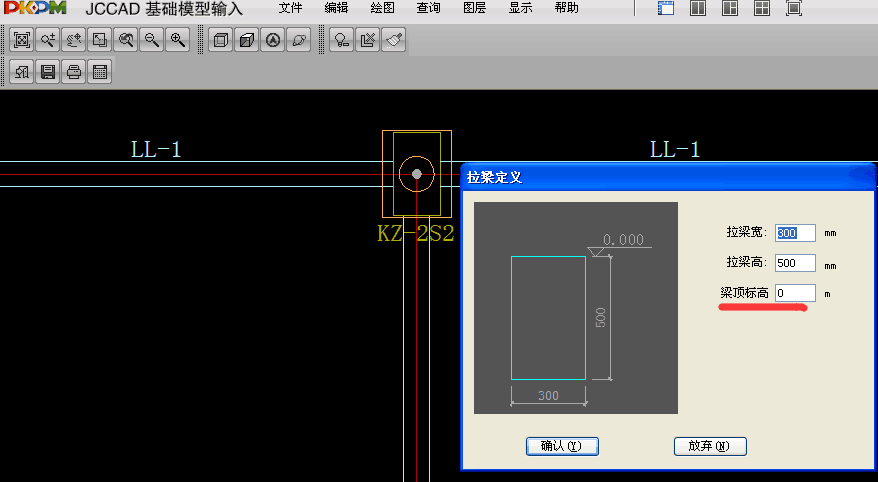This screenshot has height=482, width=878.
Task: Select the dynamic zoom plus/minus magnifier icon
Action: click(x=48, y=40)
